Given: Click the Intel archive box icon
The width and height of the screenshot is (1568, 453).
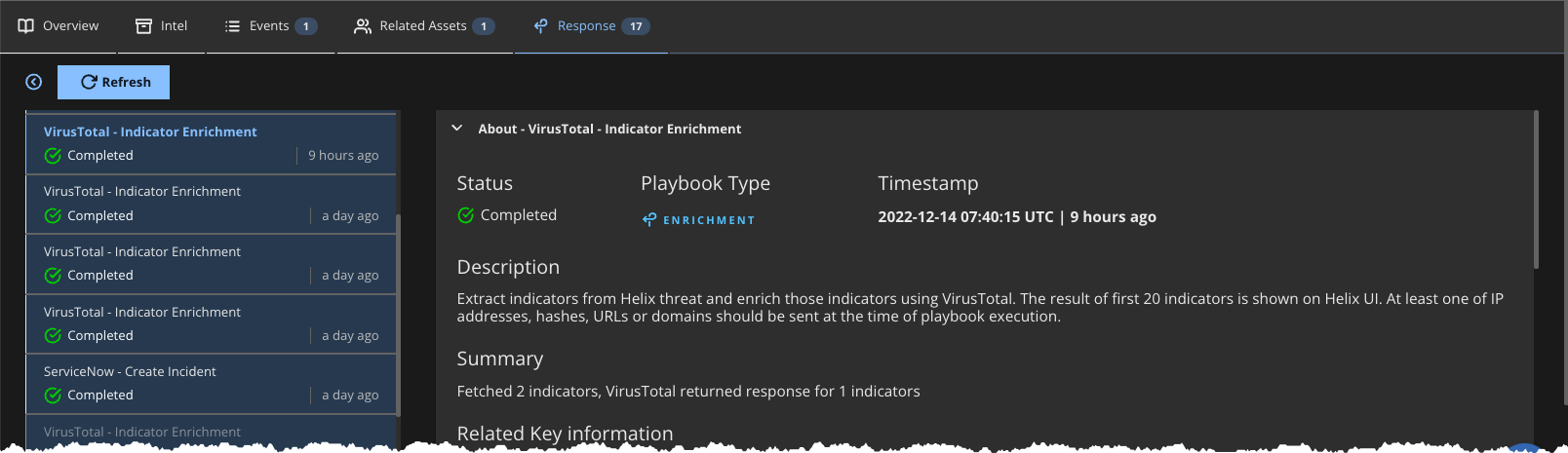Looking at the screenshot, I should click(x=143, y=26).
